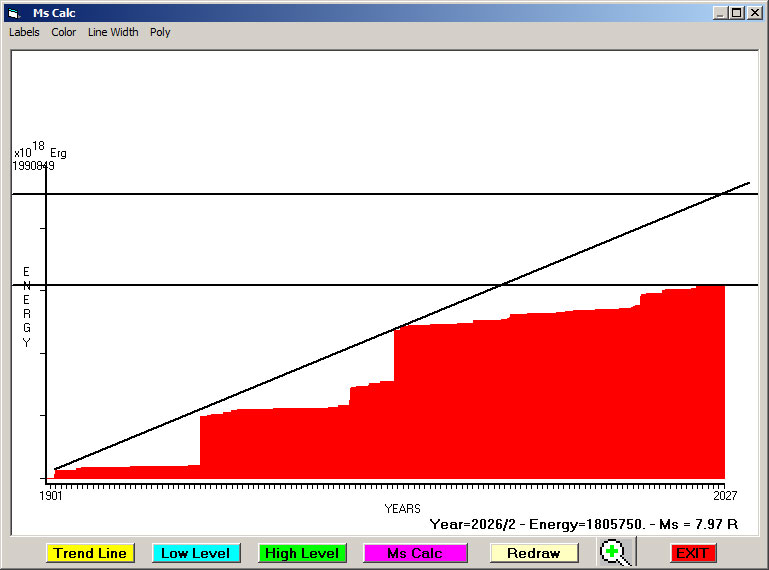Click the 1901 start year label
The height and width of the screenshot is (570, 769).
[x=51, y=495]
